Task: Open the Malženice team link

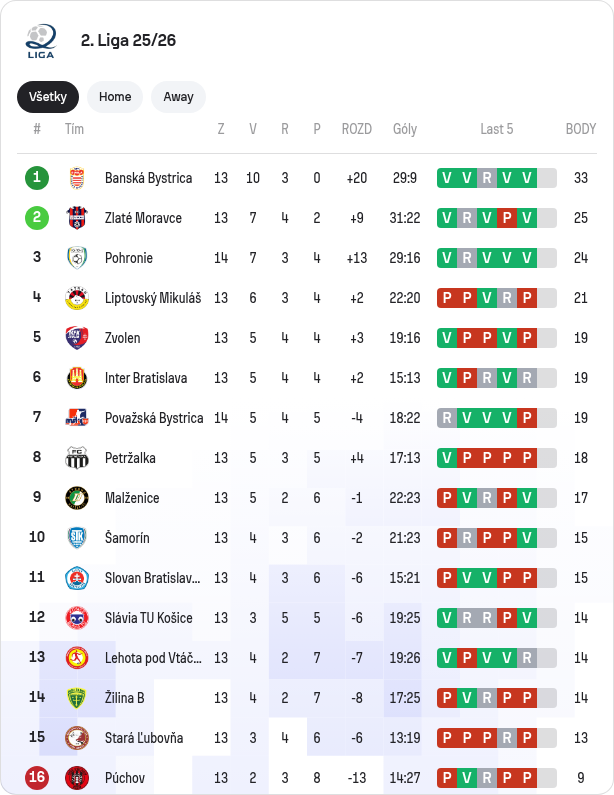Action: [132, 498]
